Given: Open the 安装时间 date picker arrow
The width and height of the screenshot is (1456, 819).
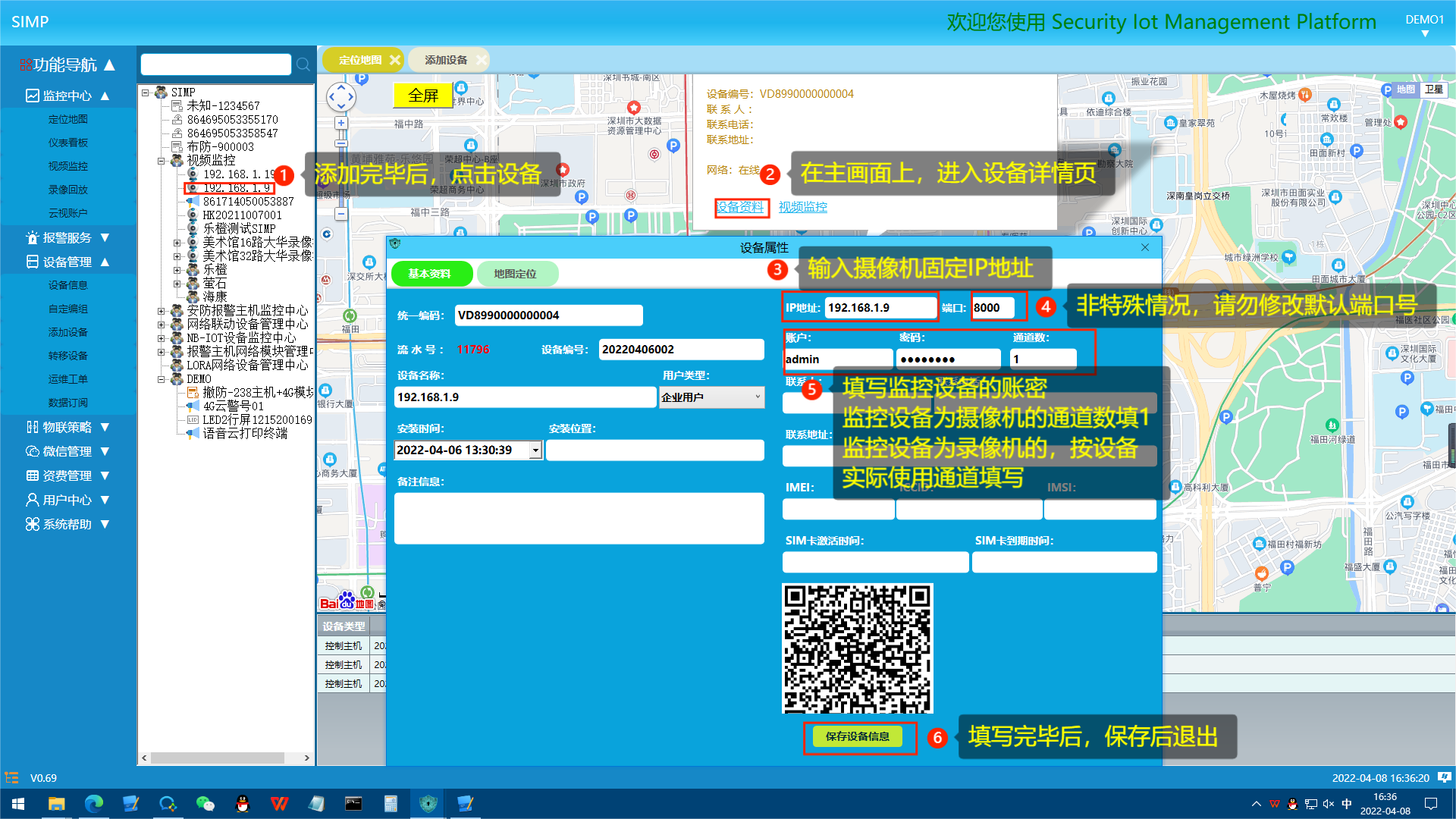Looking at the screenshot, I should pos(535,450).
